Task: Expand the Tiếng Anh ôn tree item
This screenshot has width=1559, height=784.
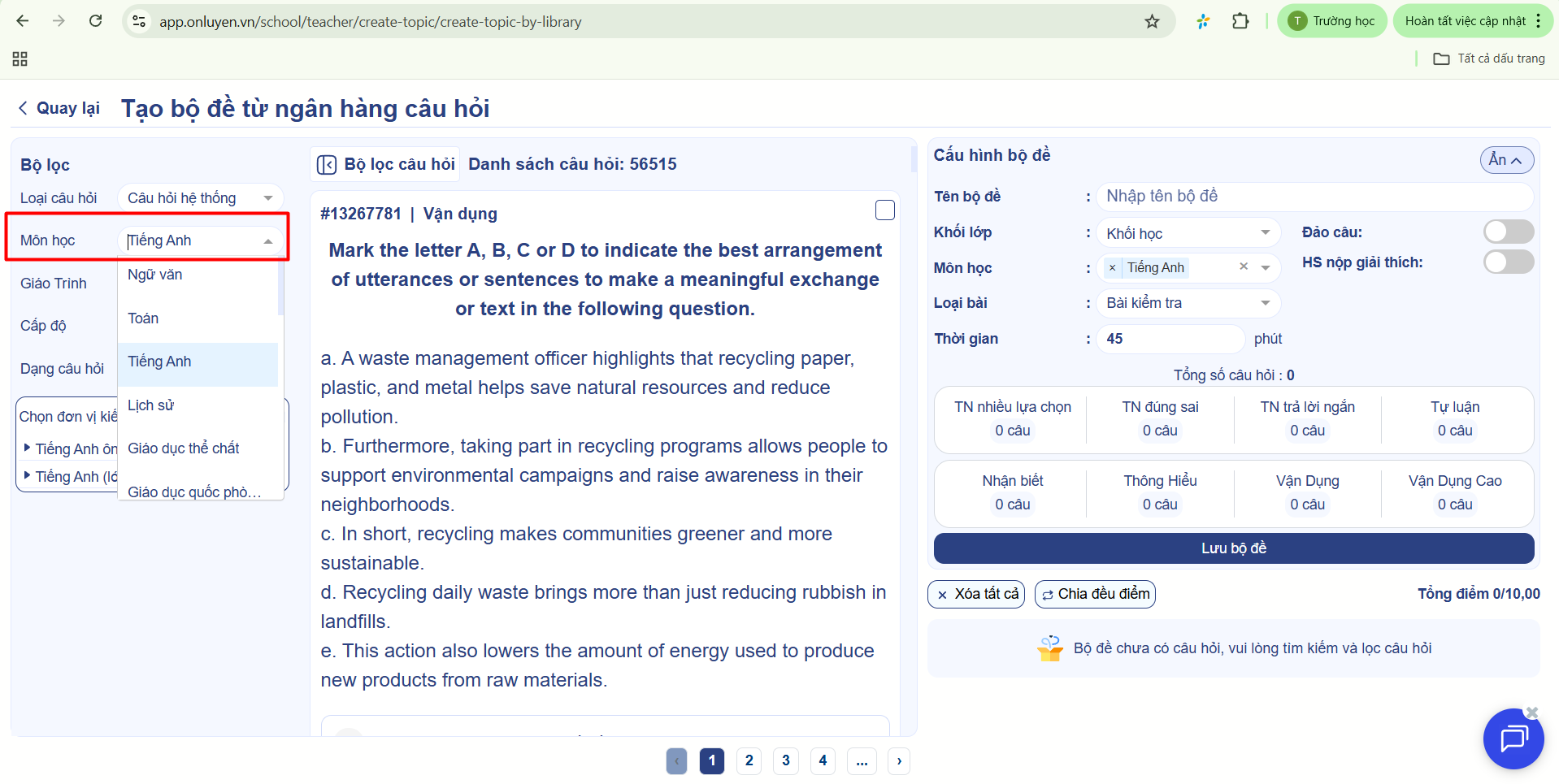Action: [28, 448]
